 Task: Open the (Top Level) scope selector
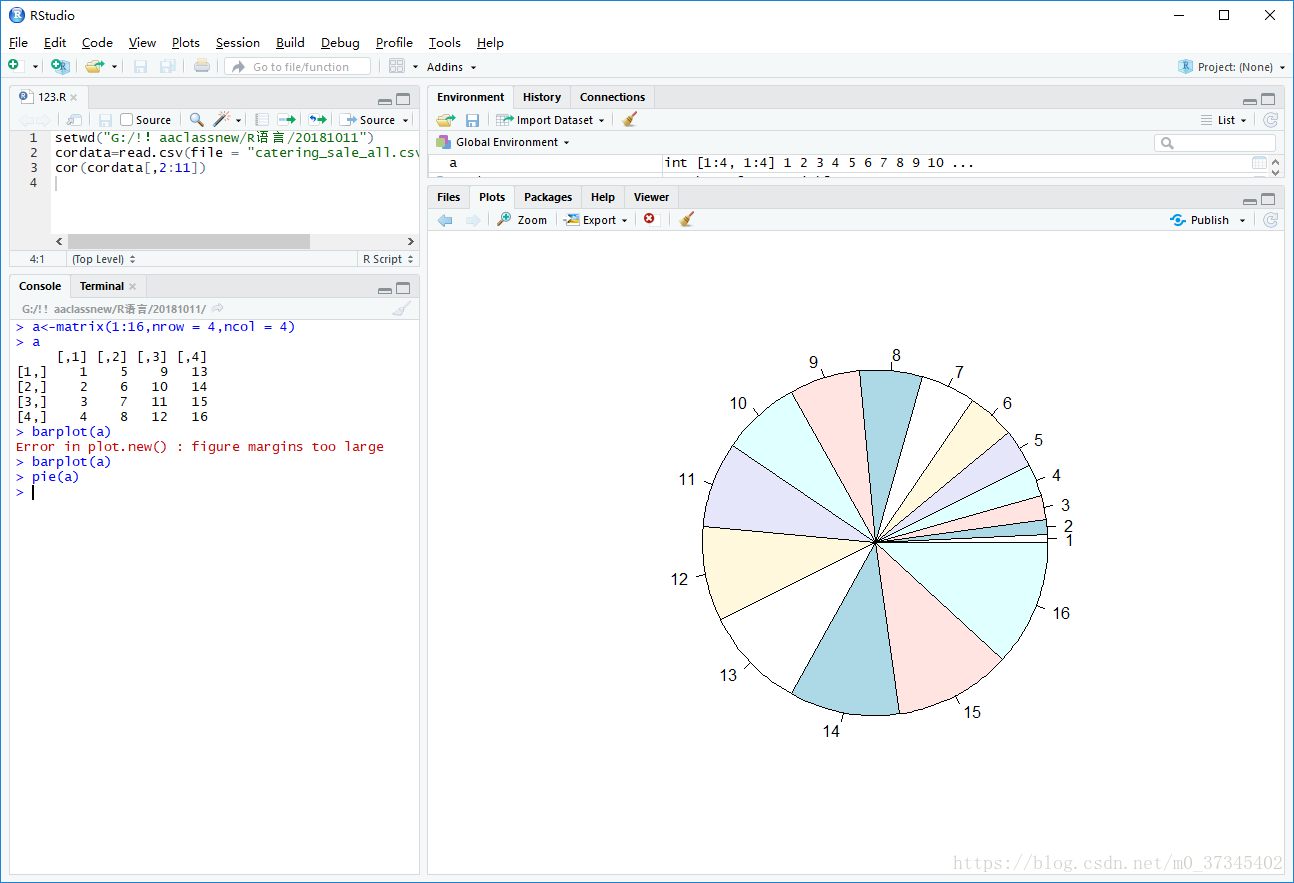104,259
